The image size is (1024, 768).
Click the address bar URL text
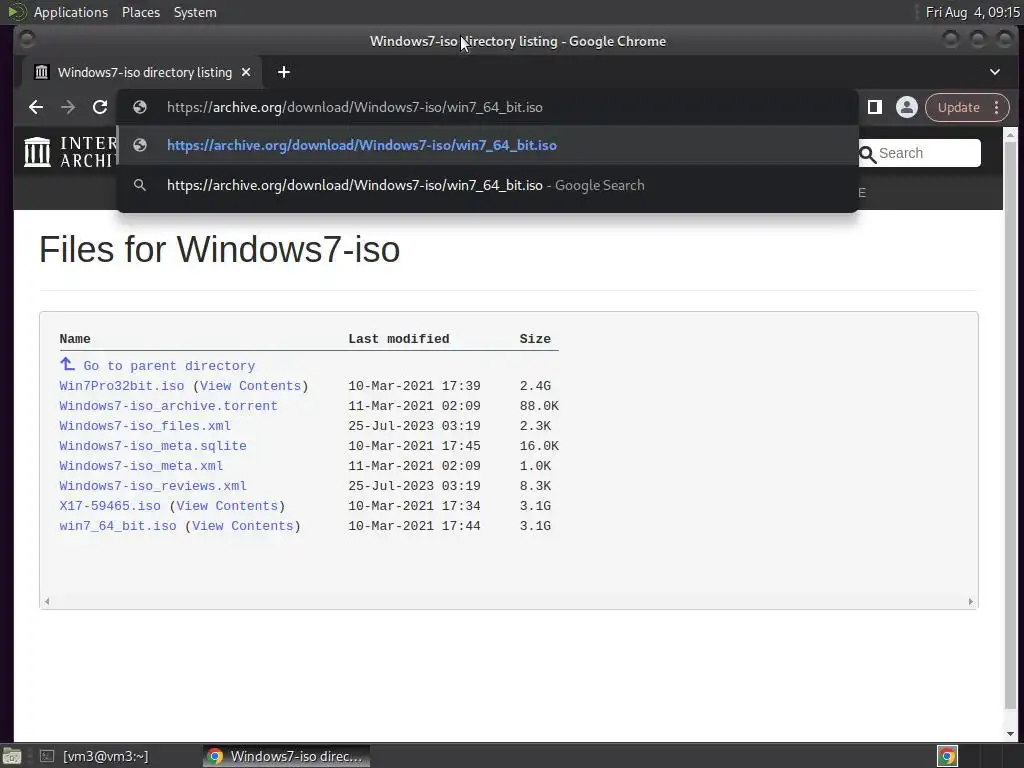coord(355,107)
